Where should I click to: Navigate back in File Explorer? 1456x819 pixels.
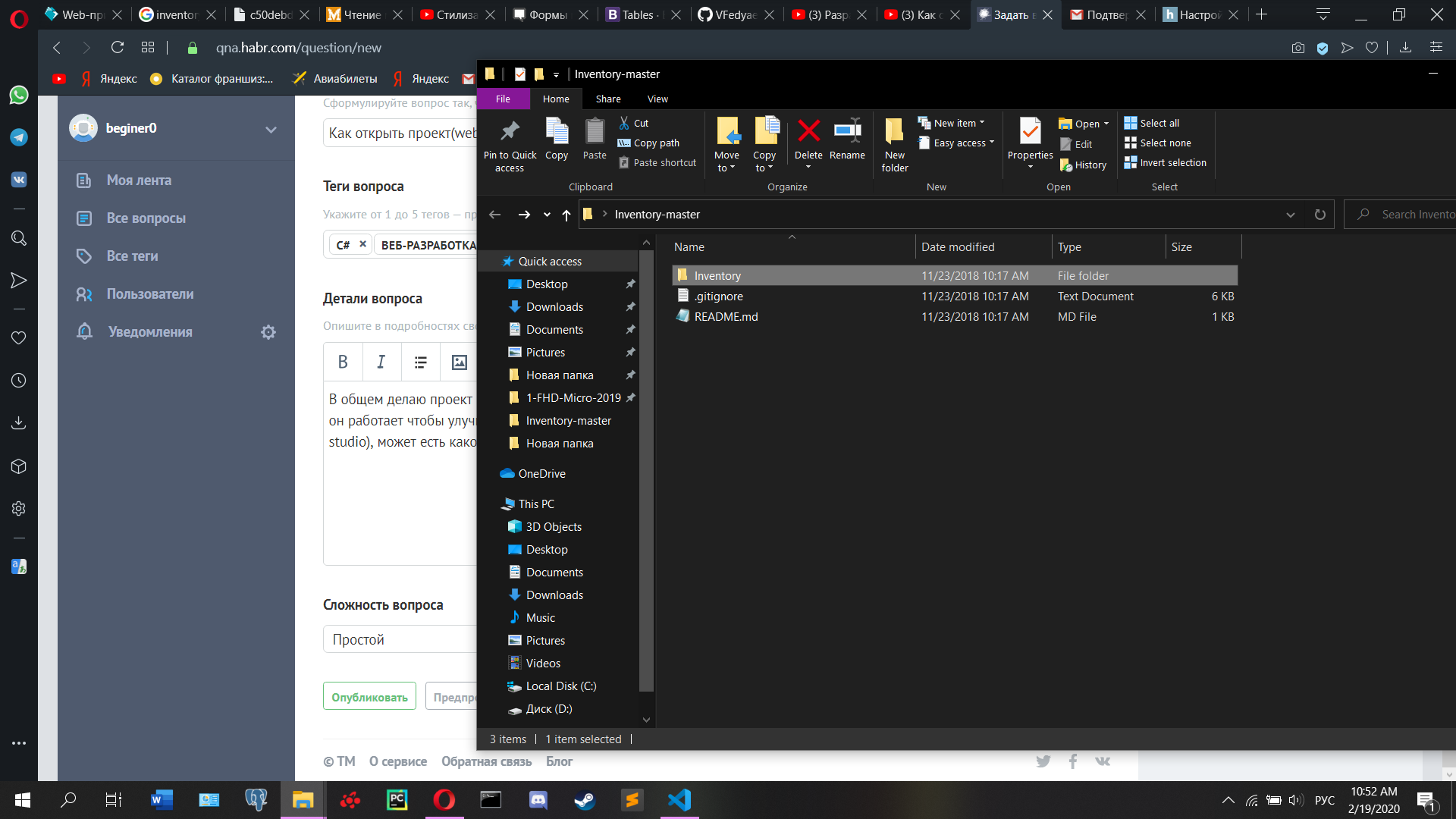tap(495, 215)
